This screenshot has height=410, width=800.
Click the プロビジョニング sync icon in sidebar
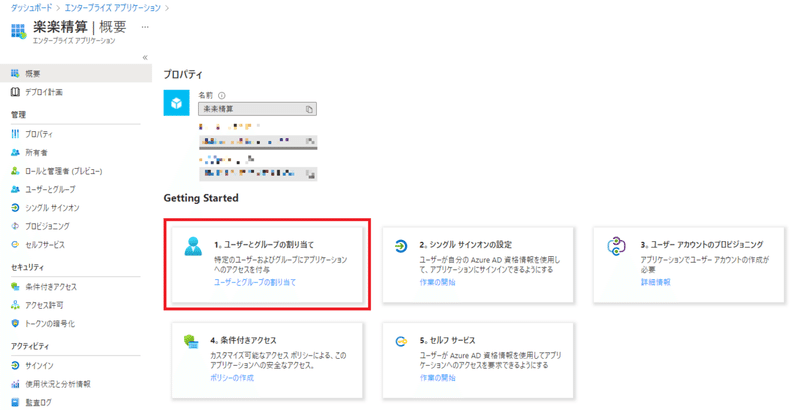[x=15, y=226]
